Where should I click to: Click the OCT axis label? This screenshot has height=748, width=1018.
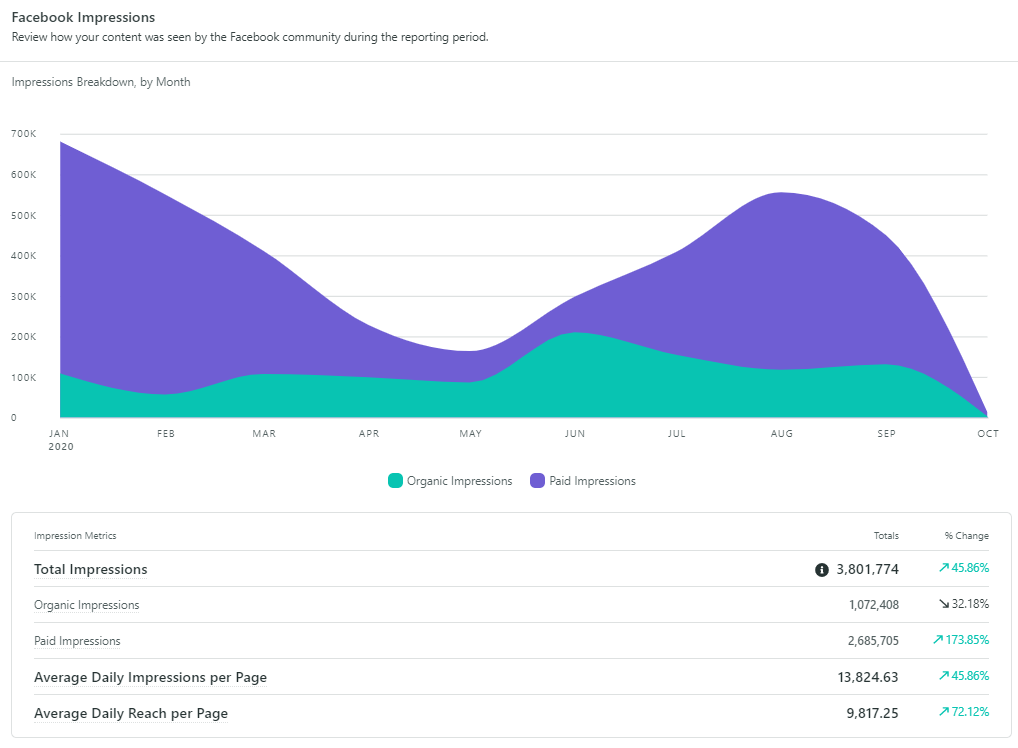click(988, 434)
